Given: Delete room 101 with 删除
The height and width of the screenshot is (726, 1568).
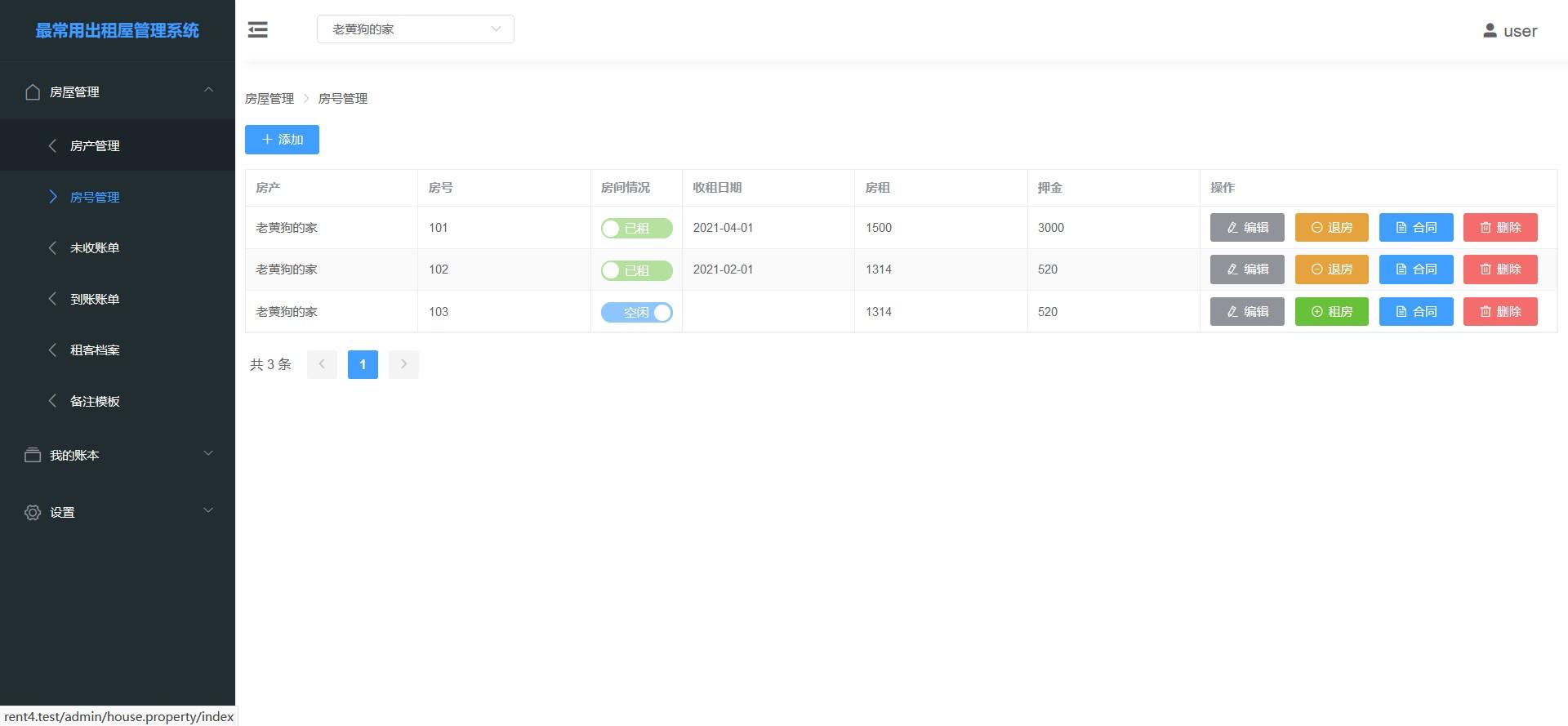Looking at the screenshot, I should click(x=1500, y=228).
